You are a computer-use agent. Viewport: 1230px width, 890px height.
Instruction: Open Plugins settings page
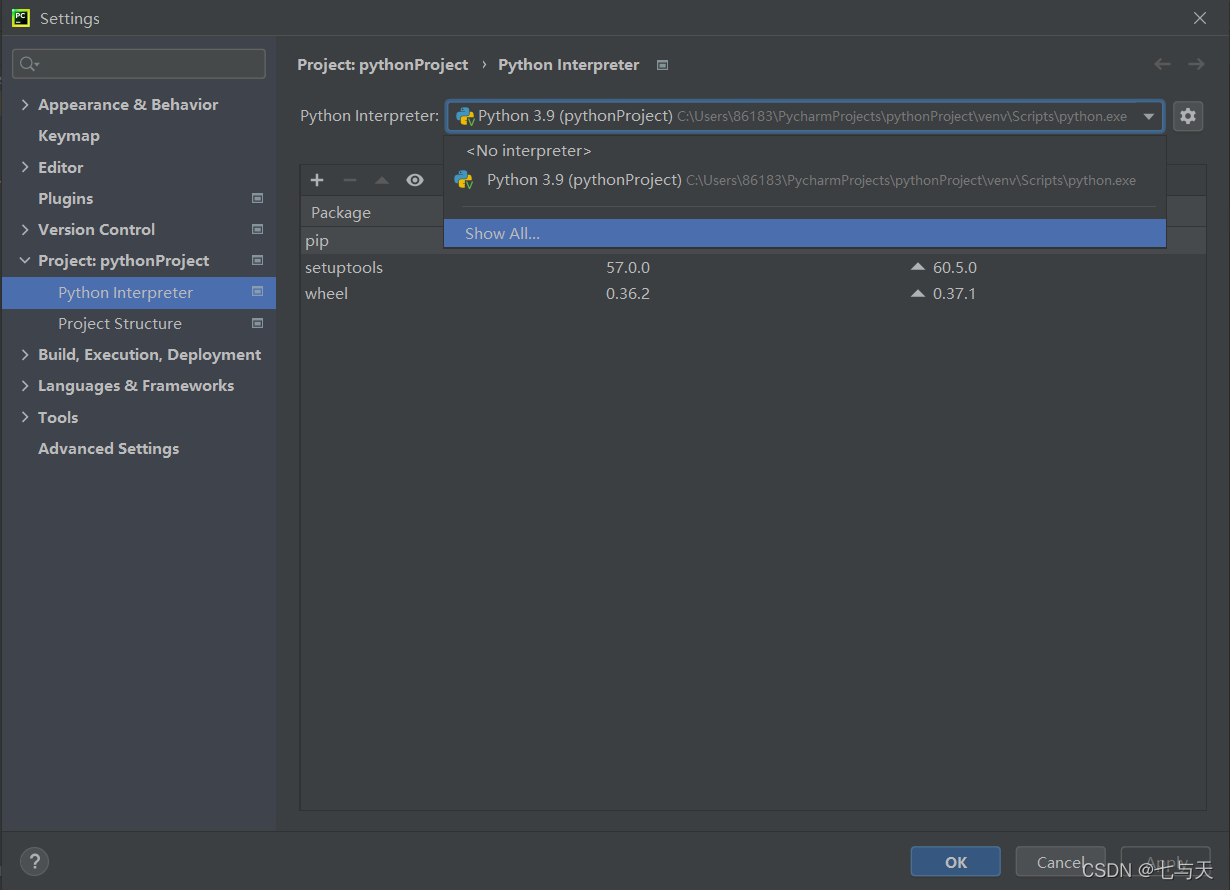coord(66,198)
